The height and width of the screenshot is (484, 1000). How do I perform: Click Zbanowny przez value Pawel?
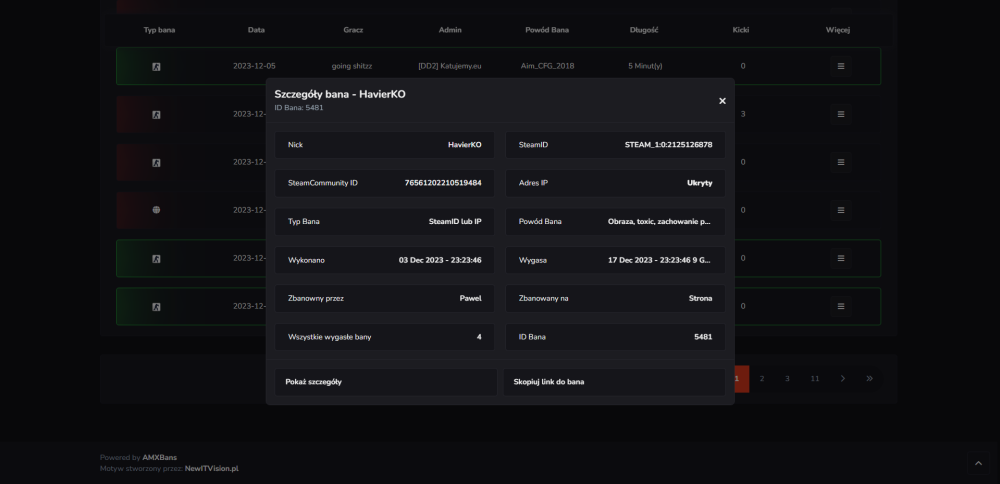pyautogui.click(x=471, y=298)
